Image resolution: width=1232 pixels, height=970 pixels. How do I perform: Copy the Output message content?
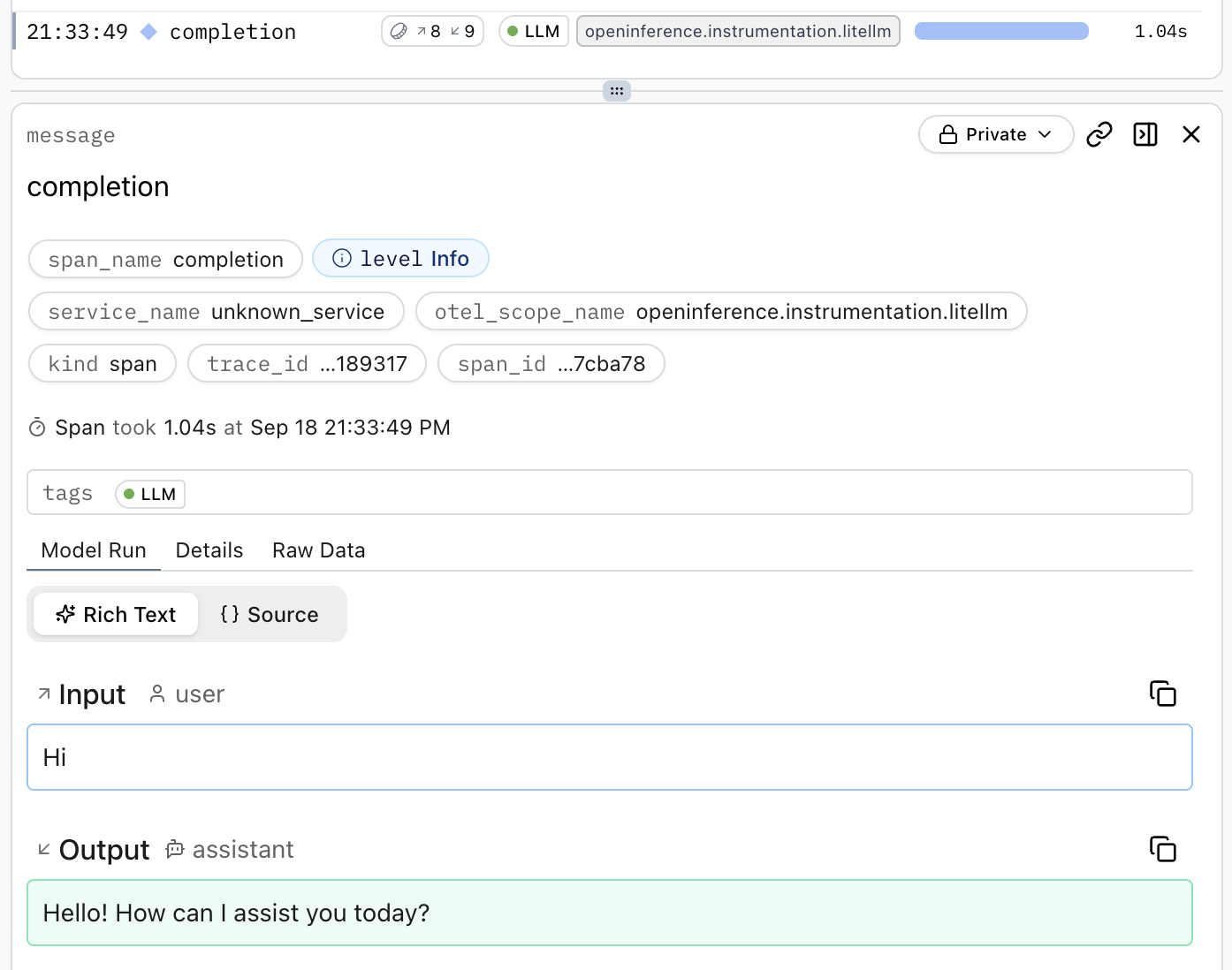pos(1162,850)
